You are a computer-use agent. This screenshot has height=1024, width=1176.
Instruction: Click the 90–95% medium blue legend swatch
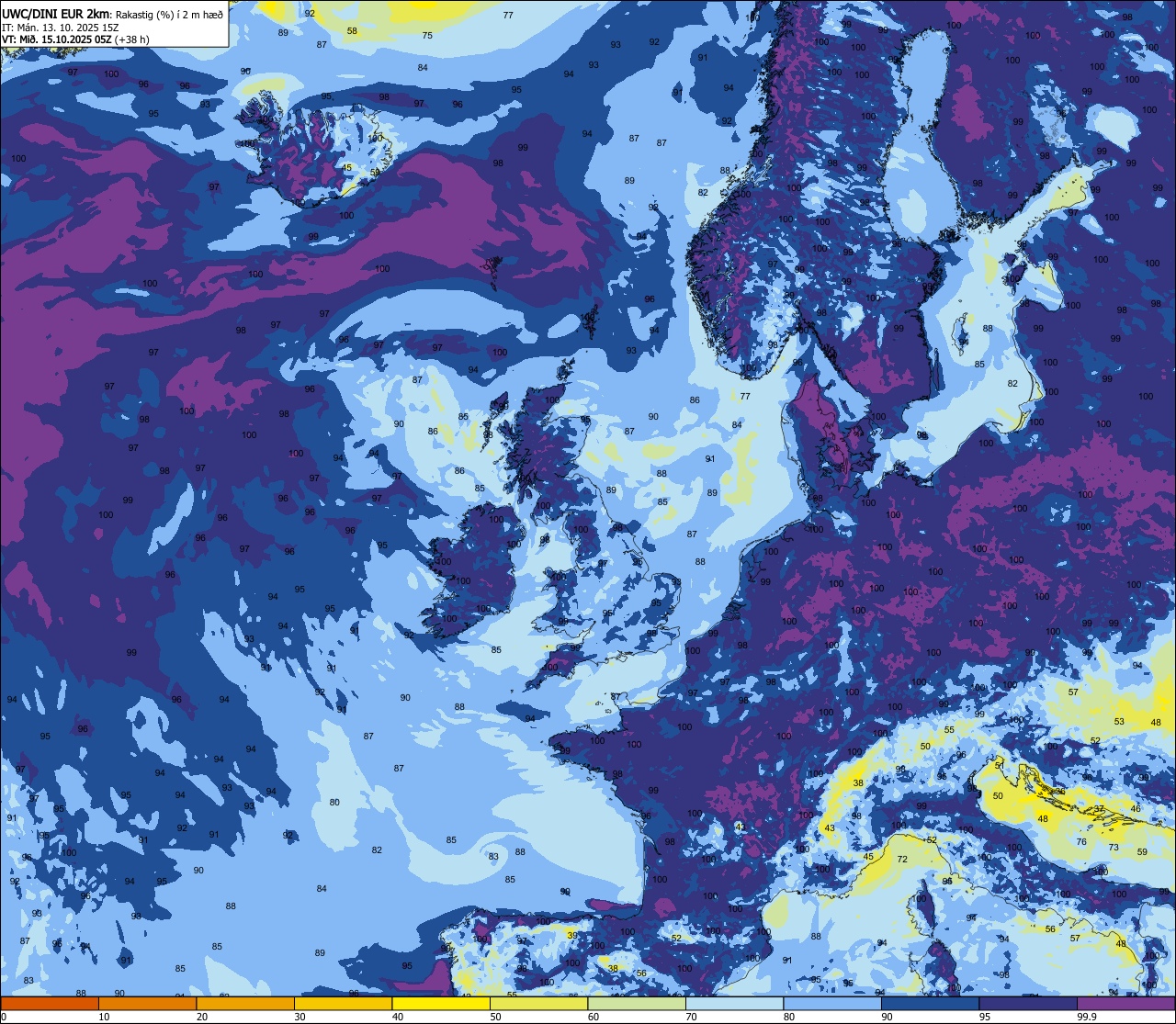pyautogui.click(x=930, y=1003)
